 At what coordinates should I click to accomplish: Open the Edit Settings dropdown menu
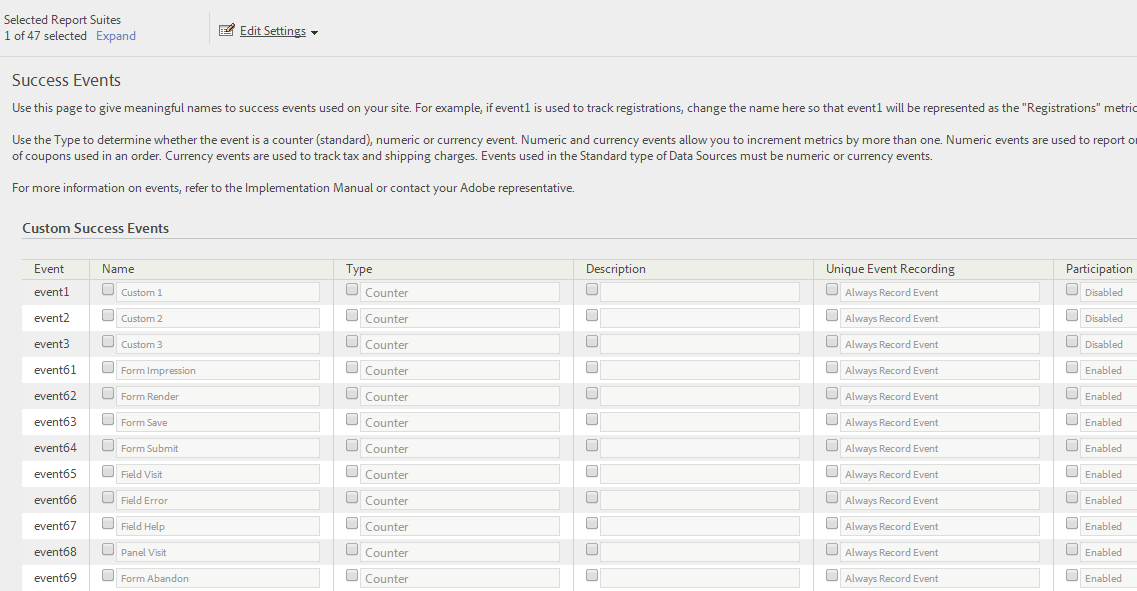point(313,31)
